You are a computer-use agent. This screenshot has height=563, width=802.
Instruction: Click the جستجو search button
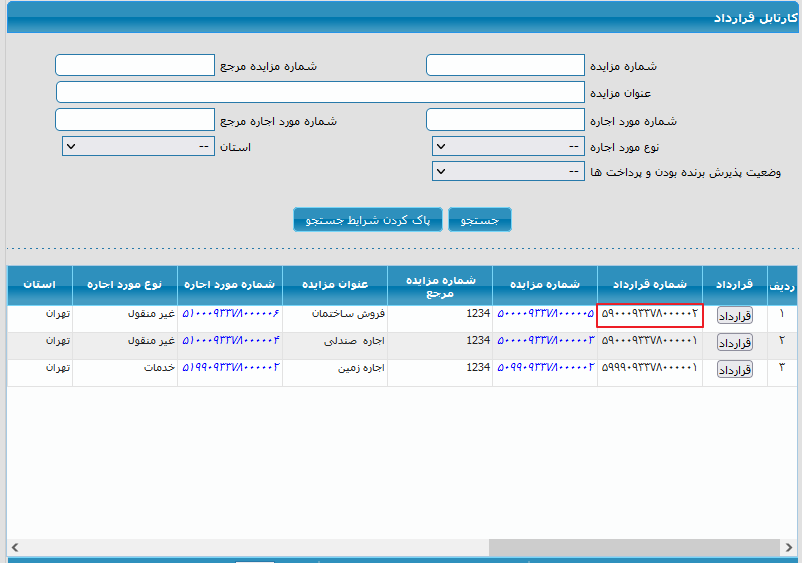point(480,220)
